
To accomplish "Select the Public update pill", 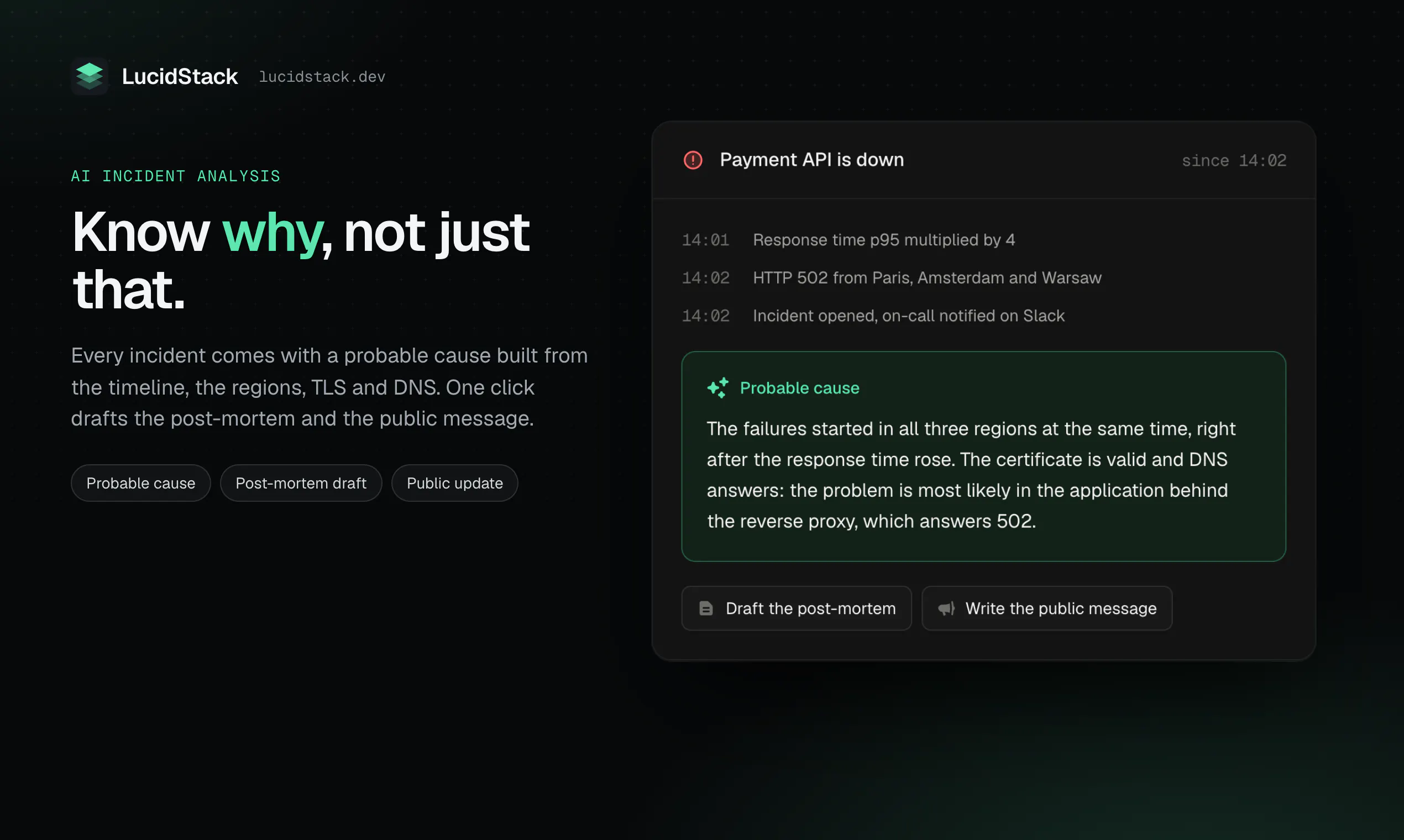I will pos(454,483).
